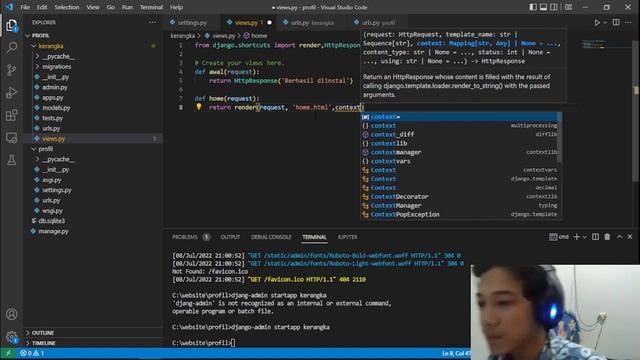This screenshot has width=640, height=360.
Task: Open the Source Control view
Action: click(x=11, y=70)
